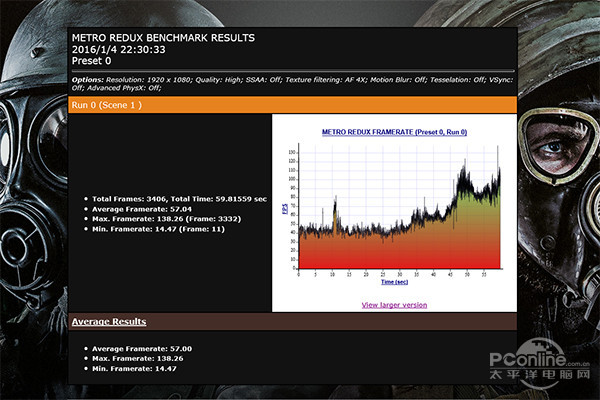Click the 'Options: Resolution: 1920 x 1080' line
Image resolution: width=600 pixels, height=400 pixels.
292,80
